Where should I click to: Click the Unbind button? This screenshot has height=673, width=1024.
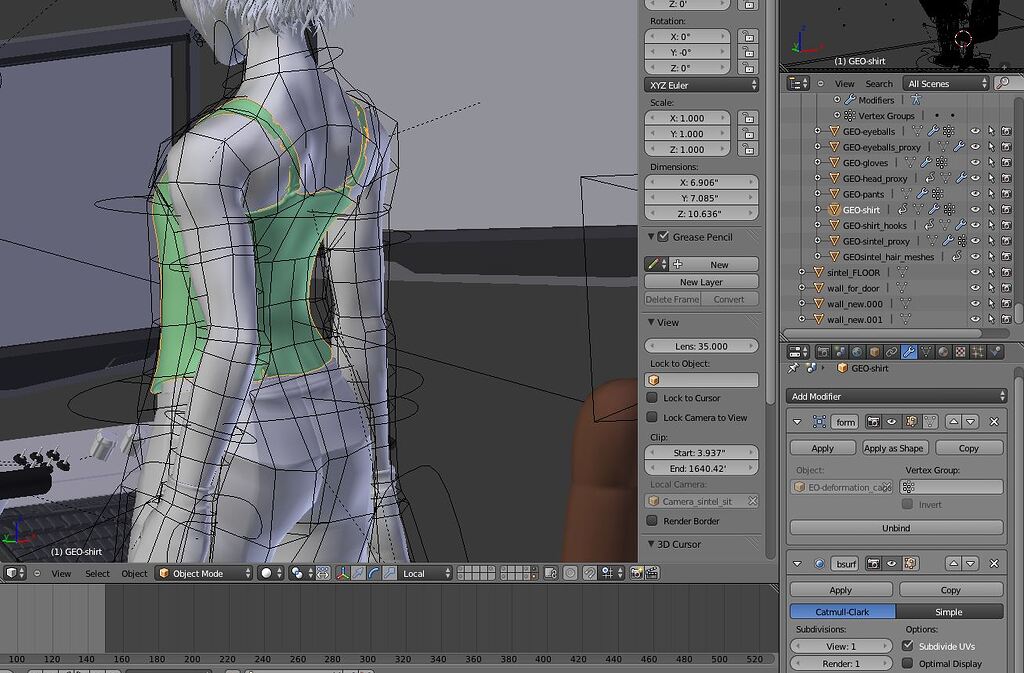click(x=896, y=527)
